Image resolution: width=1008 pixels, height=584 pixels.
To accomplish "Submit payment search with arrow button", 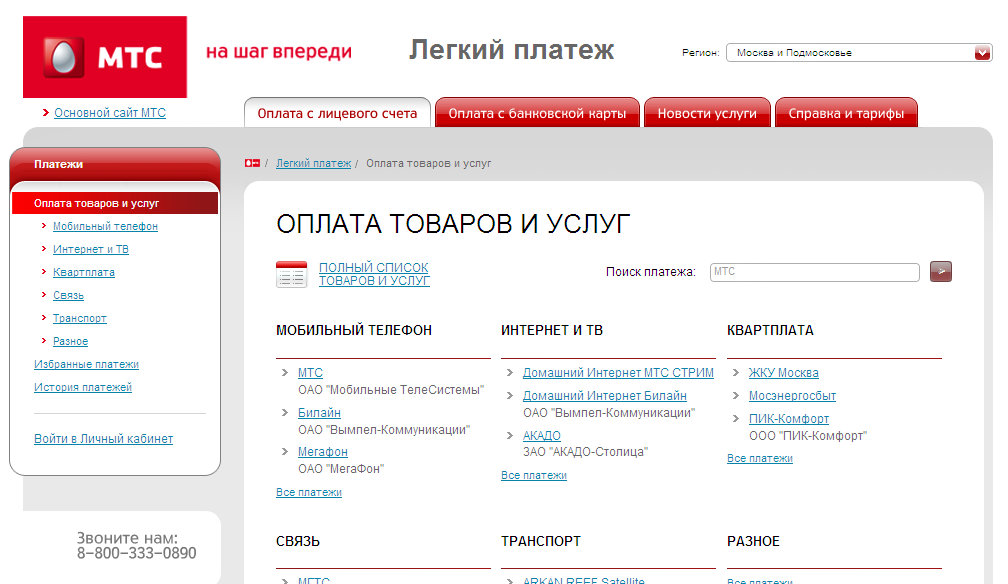I will (x=940, y=271).
